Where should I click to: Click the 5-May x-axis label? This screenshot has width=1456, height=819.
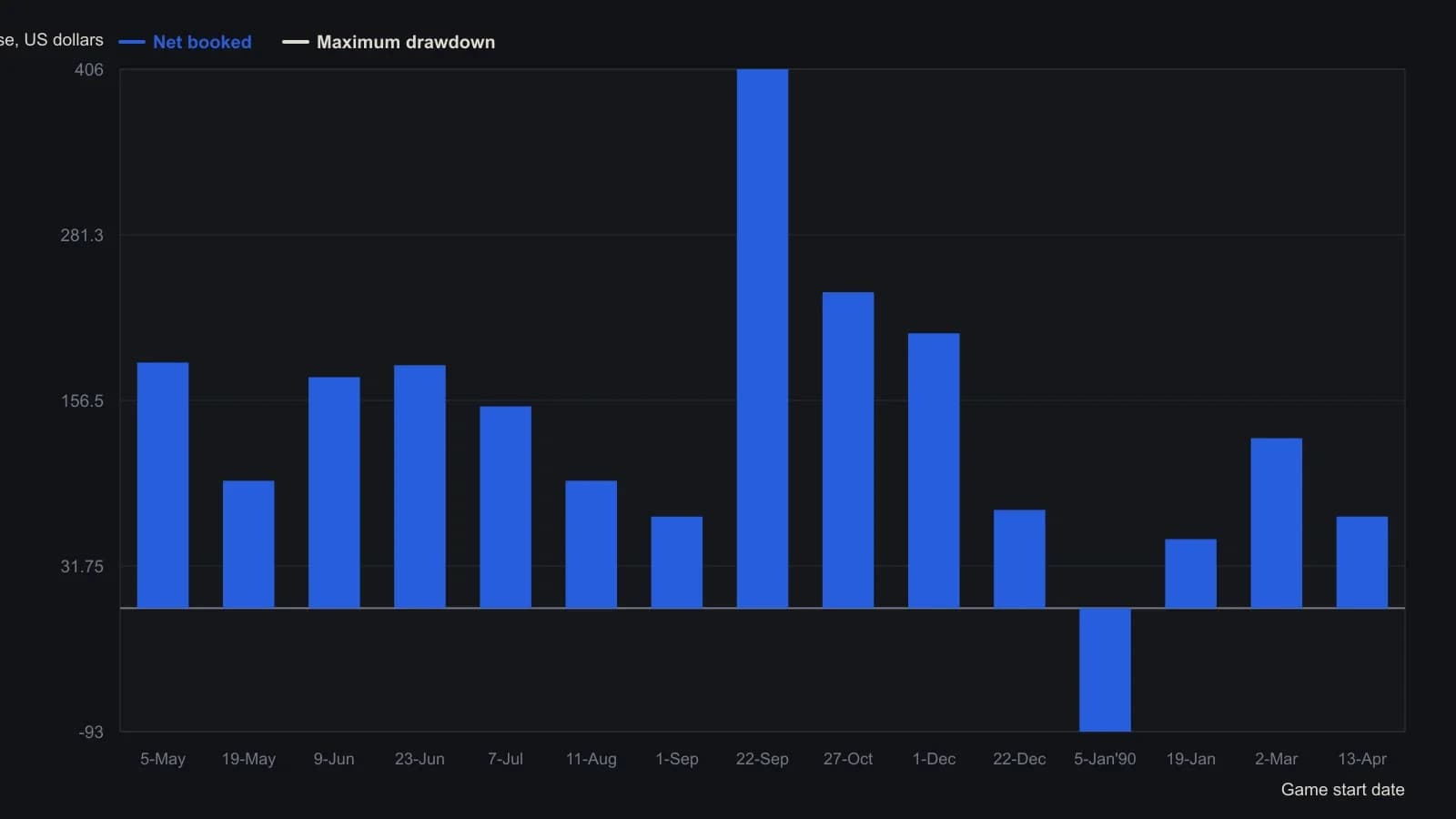click(163, 759)
